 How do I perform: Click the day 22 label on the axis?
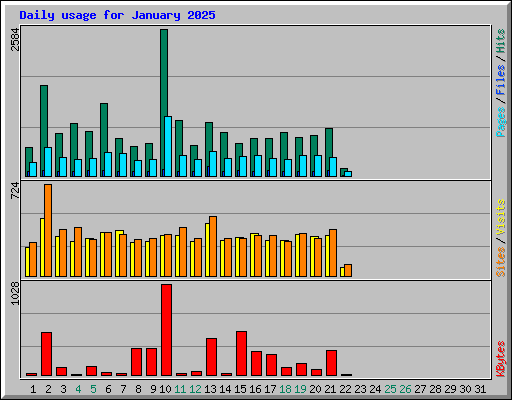pyautogui.click(x=345, y=389)
